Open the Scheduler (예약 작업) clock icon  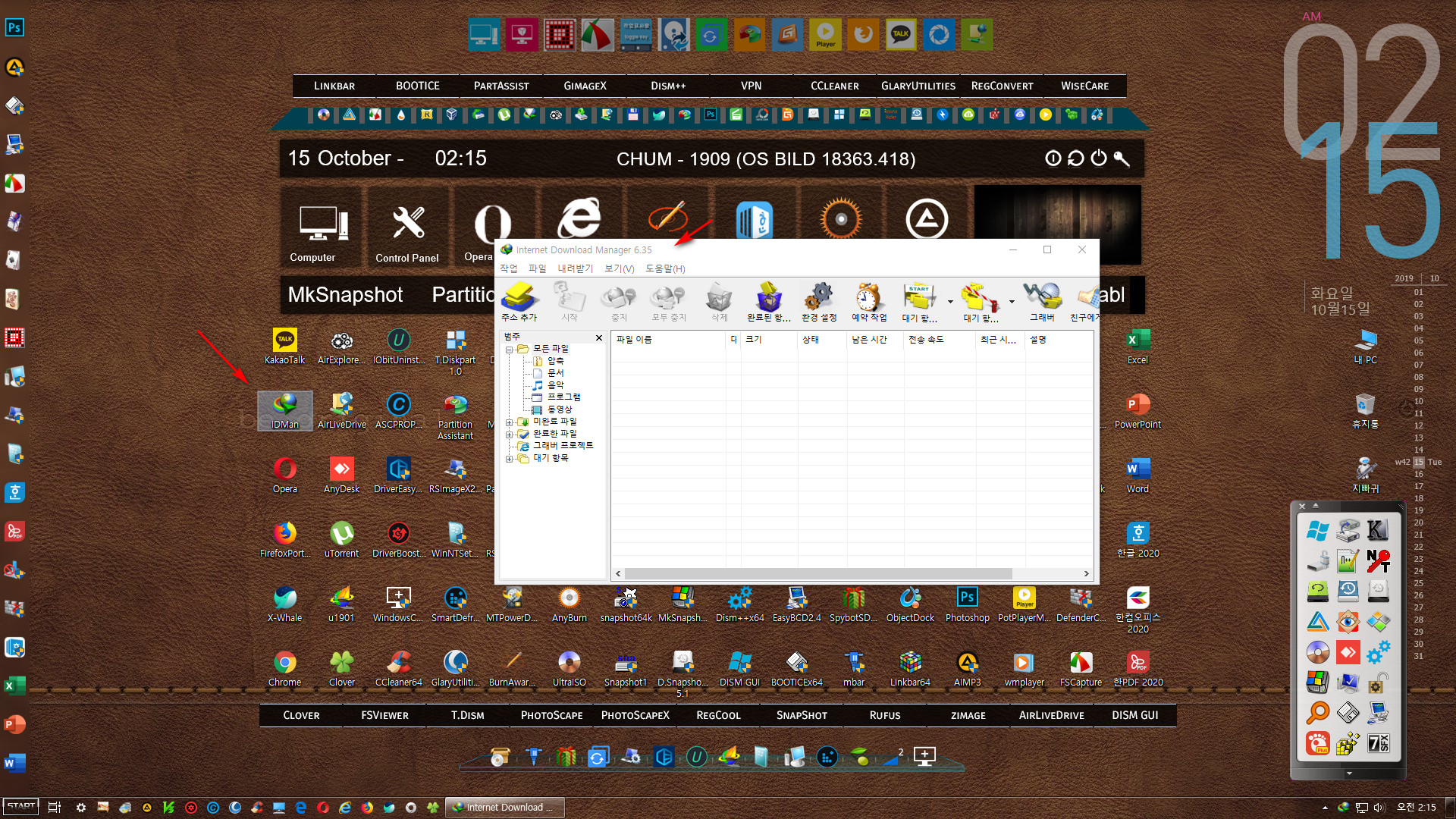click(869, 301)
